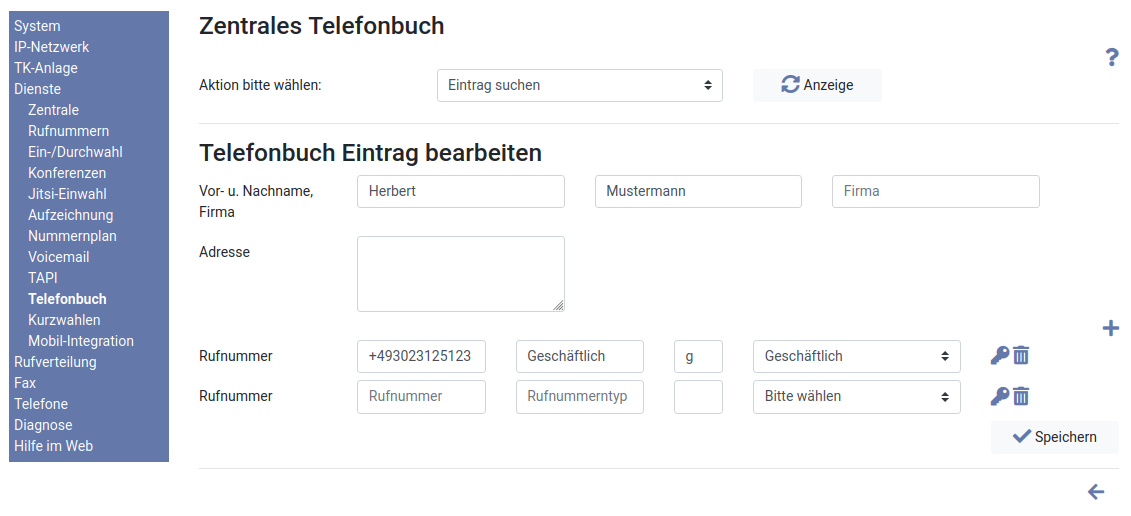The image size is (1131, 516).
Task: Open the 'Geschäftlich' number type dropdown
Action: pos(856,356)
